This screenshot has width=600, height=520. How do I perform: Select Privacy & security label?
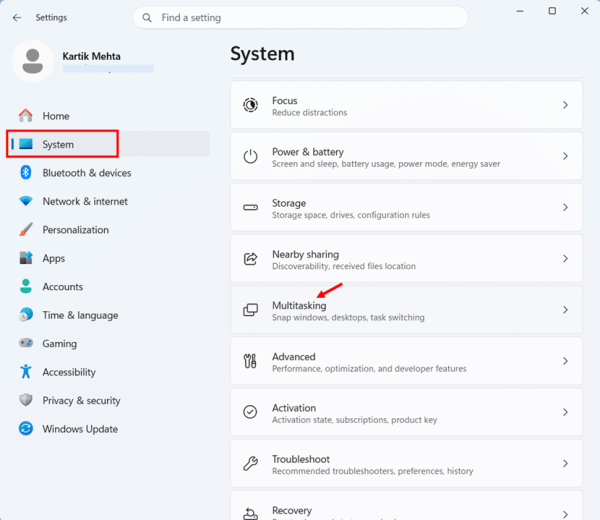point(82,400)
